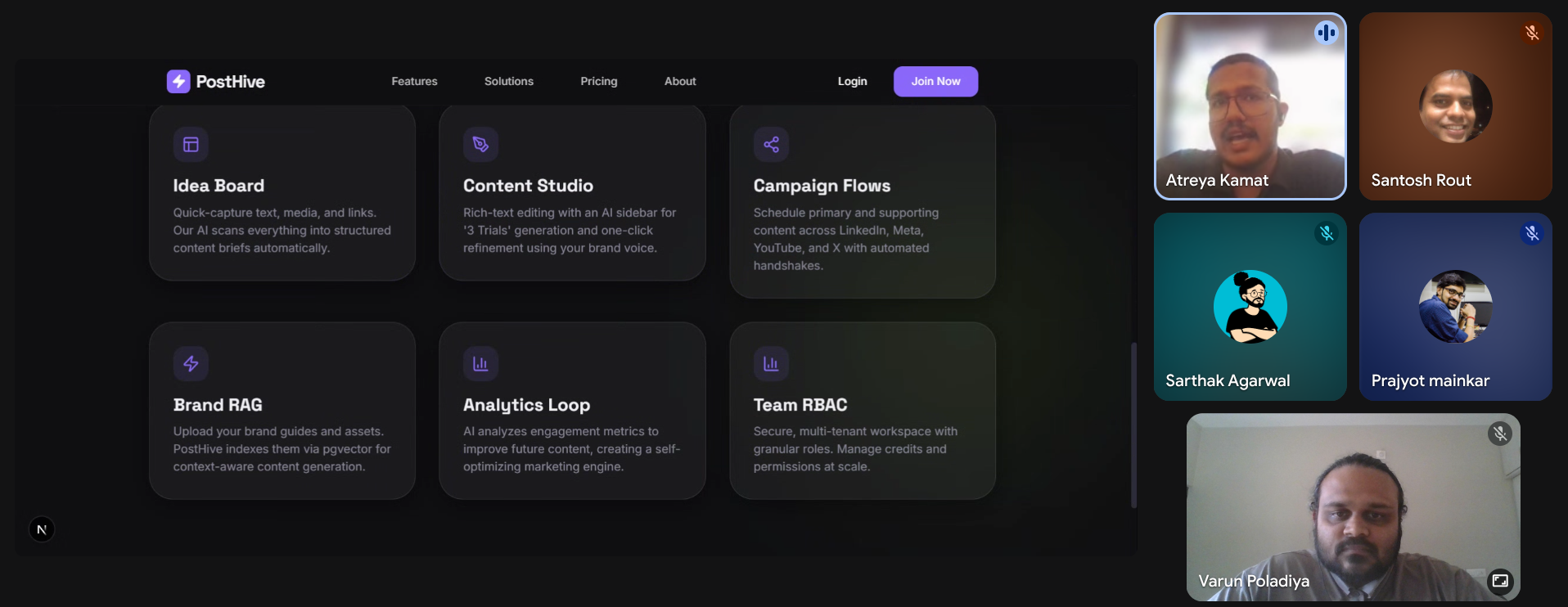The image size is (1568, 607).
Task: Click the Brand RAG bolt icon
Action: (191, 364)
